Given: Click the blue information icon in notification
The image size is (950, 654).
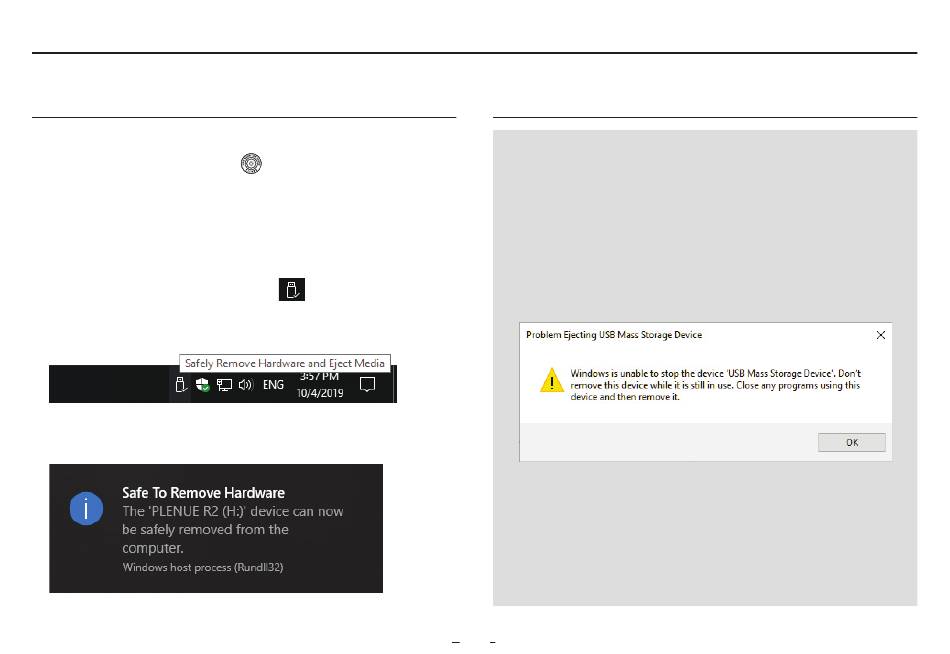Looking at the screenshot, I should point(86,508).
